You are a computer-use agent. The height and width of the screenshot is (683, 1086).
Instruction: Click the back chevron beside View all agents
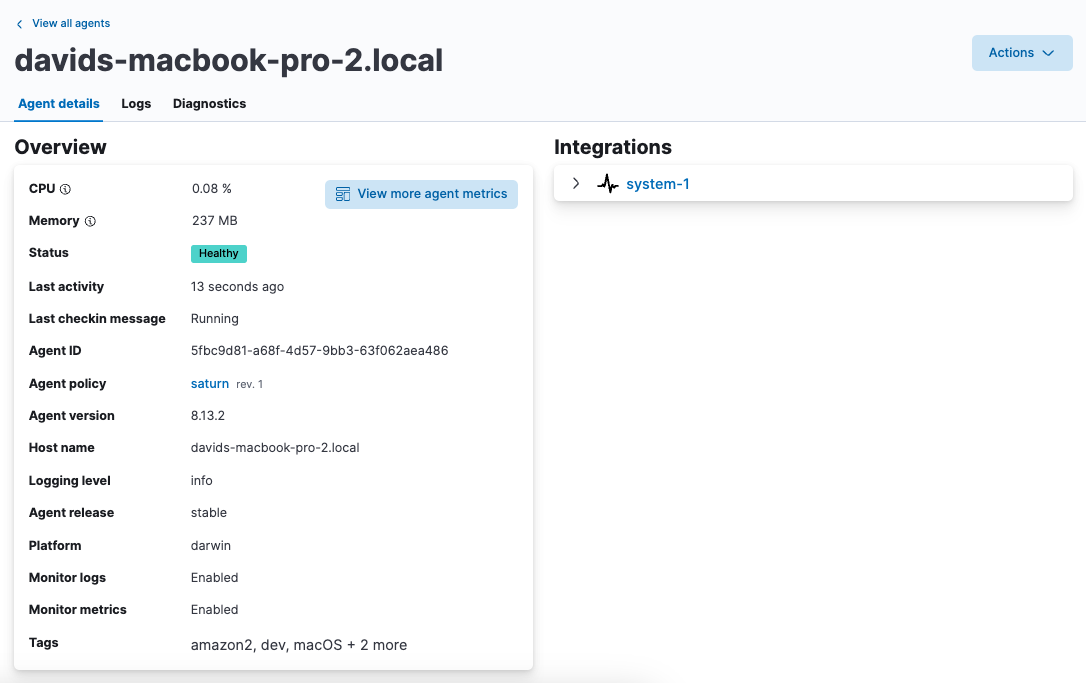19,24
